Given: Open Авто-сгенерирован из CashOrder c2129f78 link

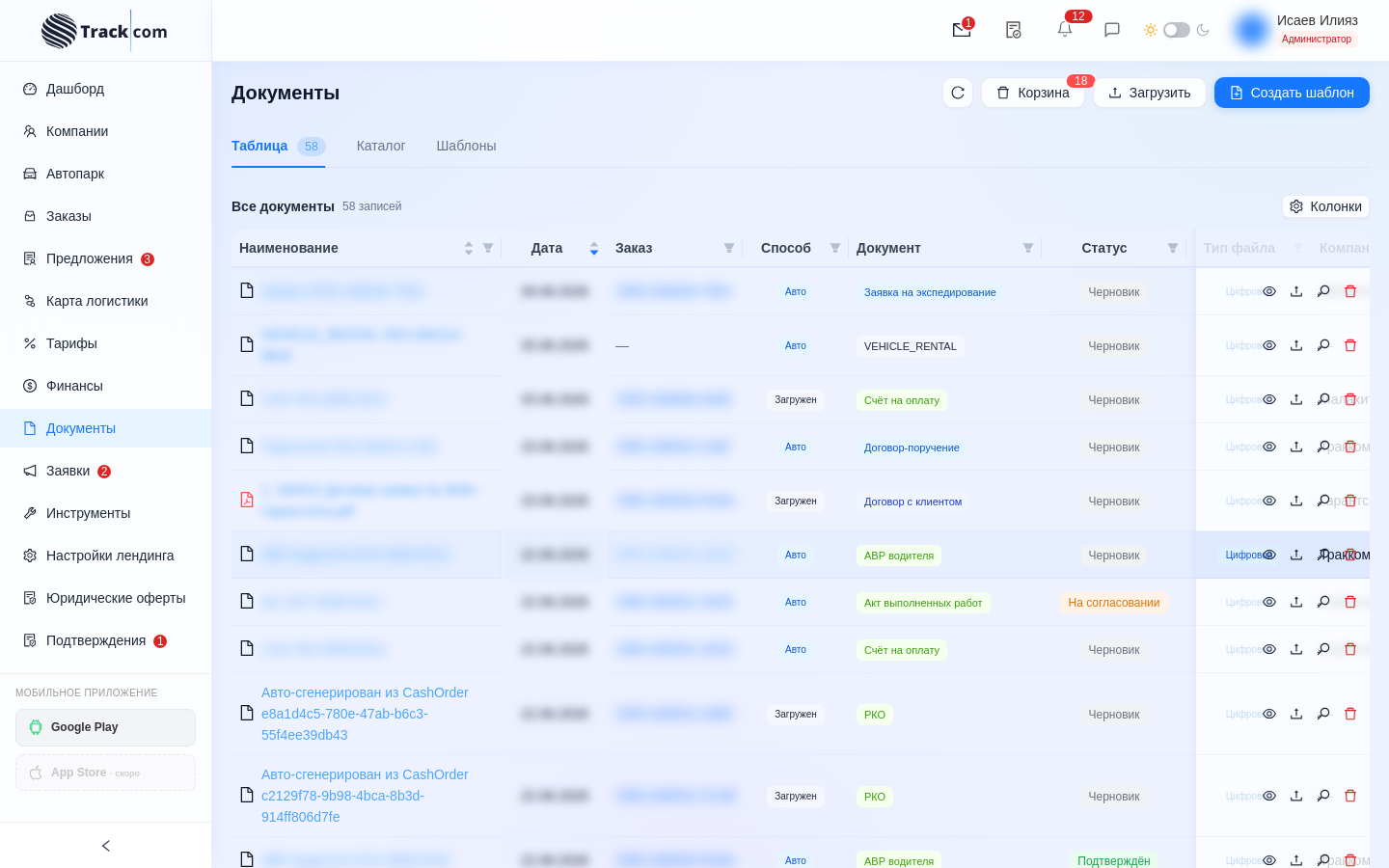Looking at the screenshot, I should (x=365, y=796).
